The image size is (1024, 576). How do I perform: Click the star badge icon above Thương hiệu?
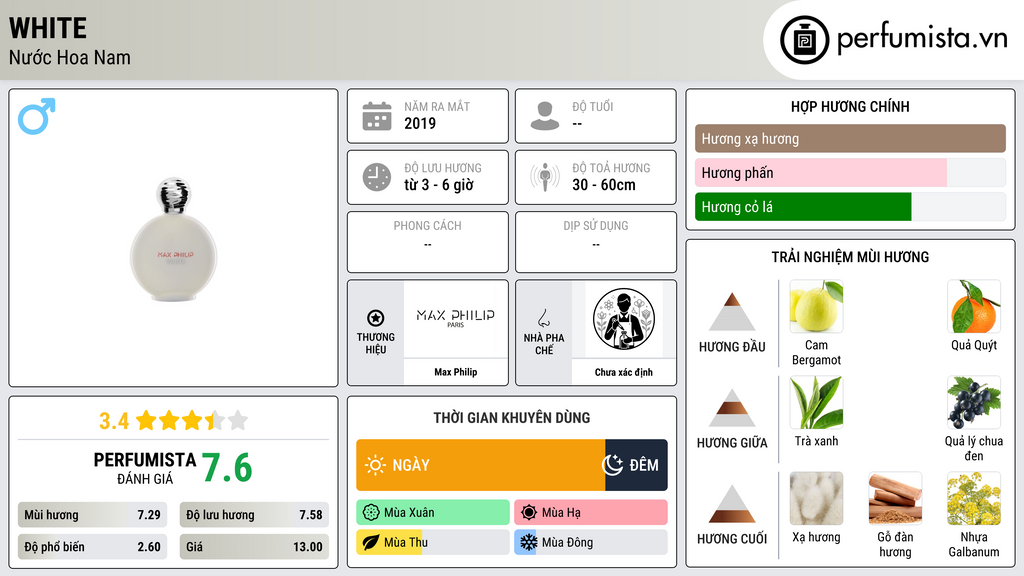376,318
